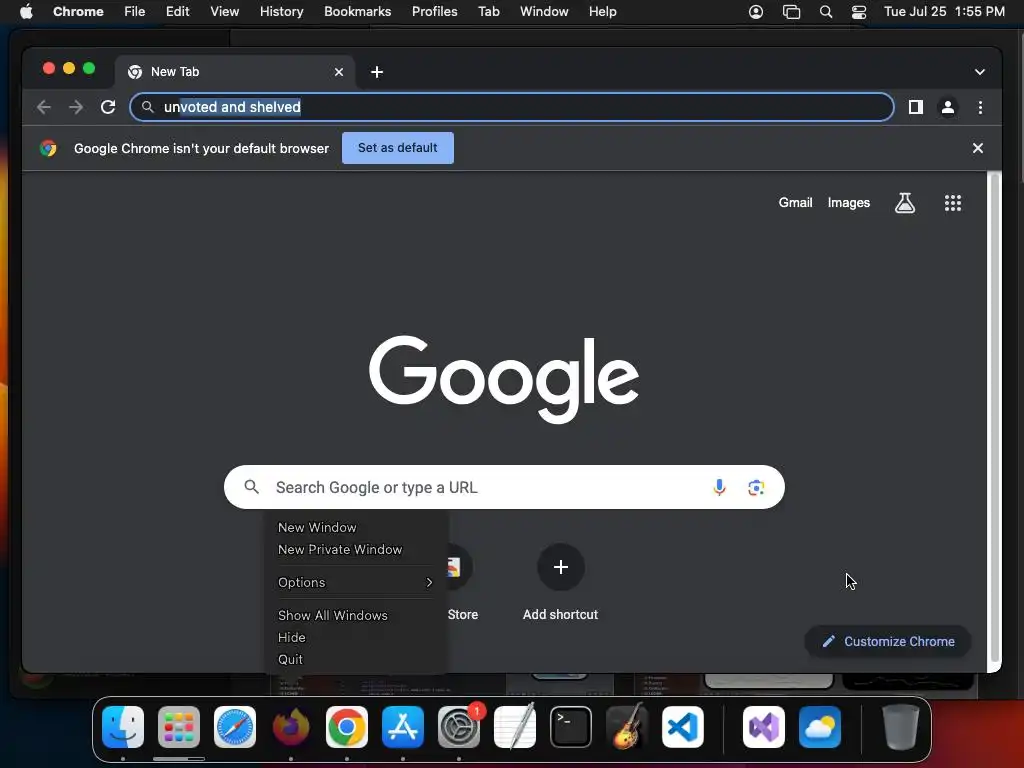
Task: Open Control Center in menu bar
Action: 859,12
